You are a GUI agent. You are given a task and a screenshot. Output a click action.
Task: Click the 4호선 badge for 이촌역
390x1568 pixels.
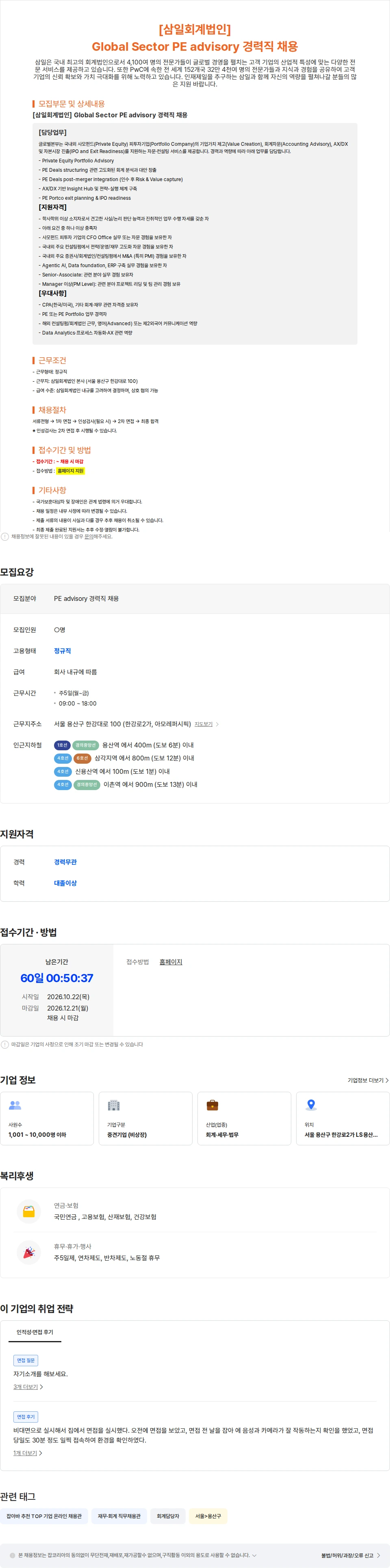(x=63, y=784)
